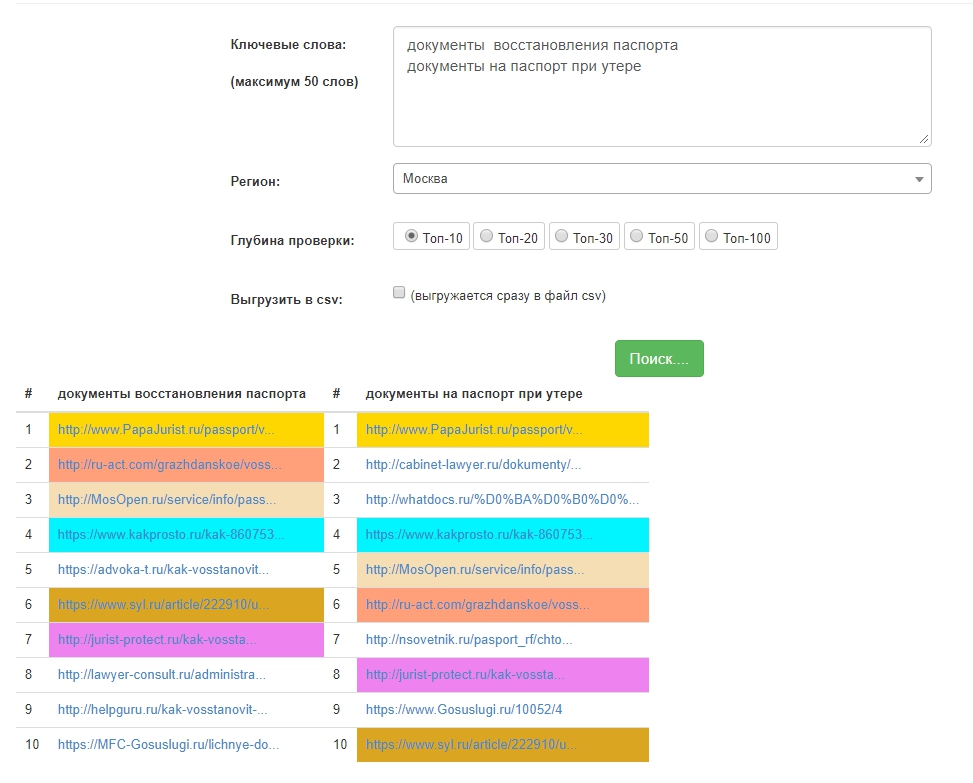973x783 pixels.
Task: Open the helpguru.ru result link
Action: pyautogui.click(x=163, y=710)
